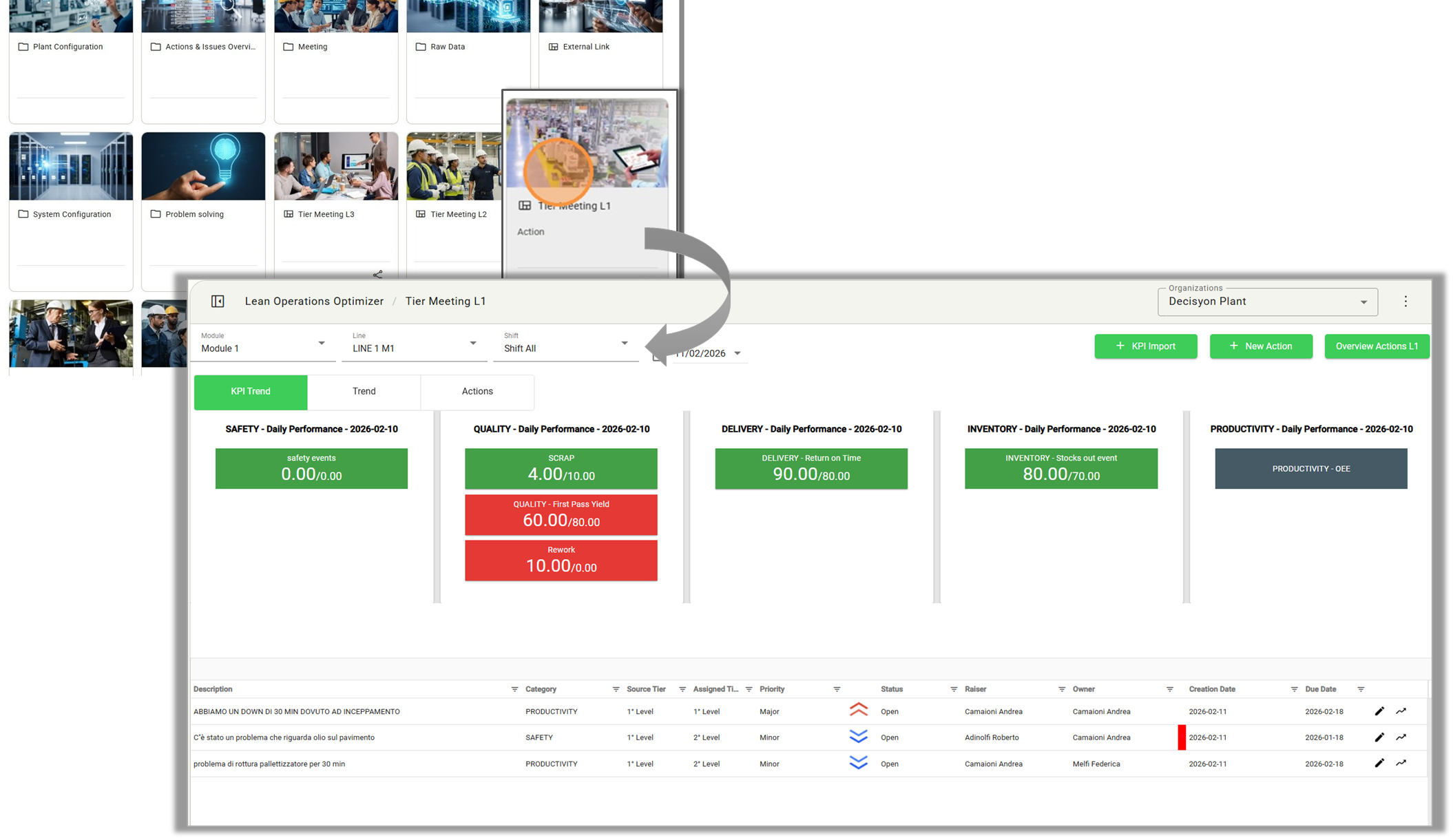
Task: Expand the Module 1 dropdown
Action: click(x=321, y=344)
